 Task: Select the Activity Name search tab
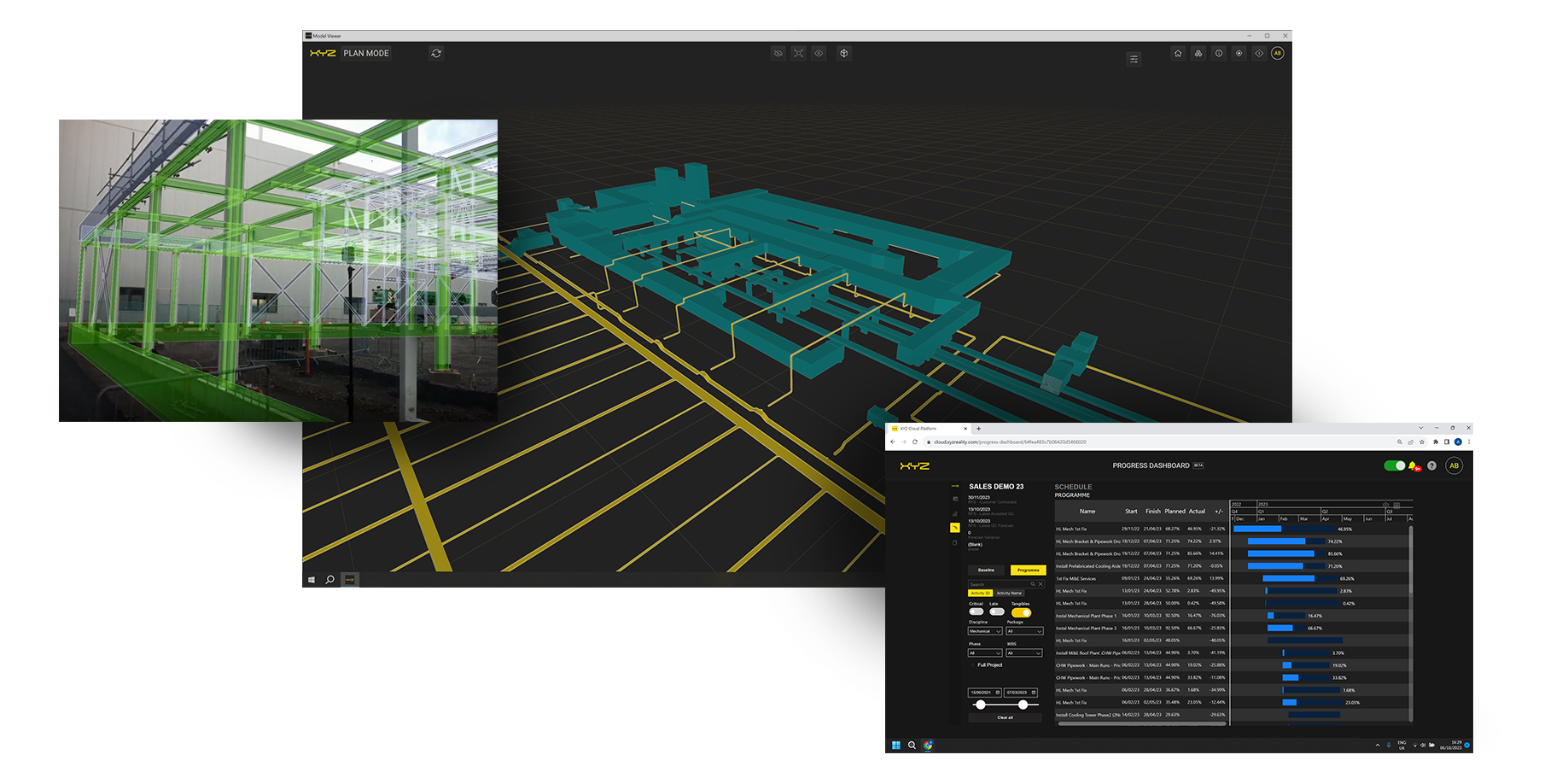tap(1009, 593)
